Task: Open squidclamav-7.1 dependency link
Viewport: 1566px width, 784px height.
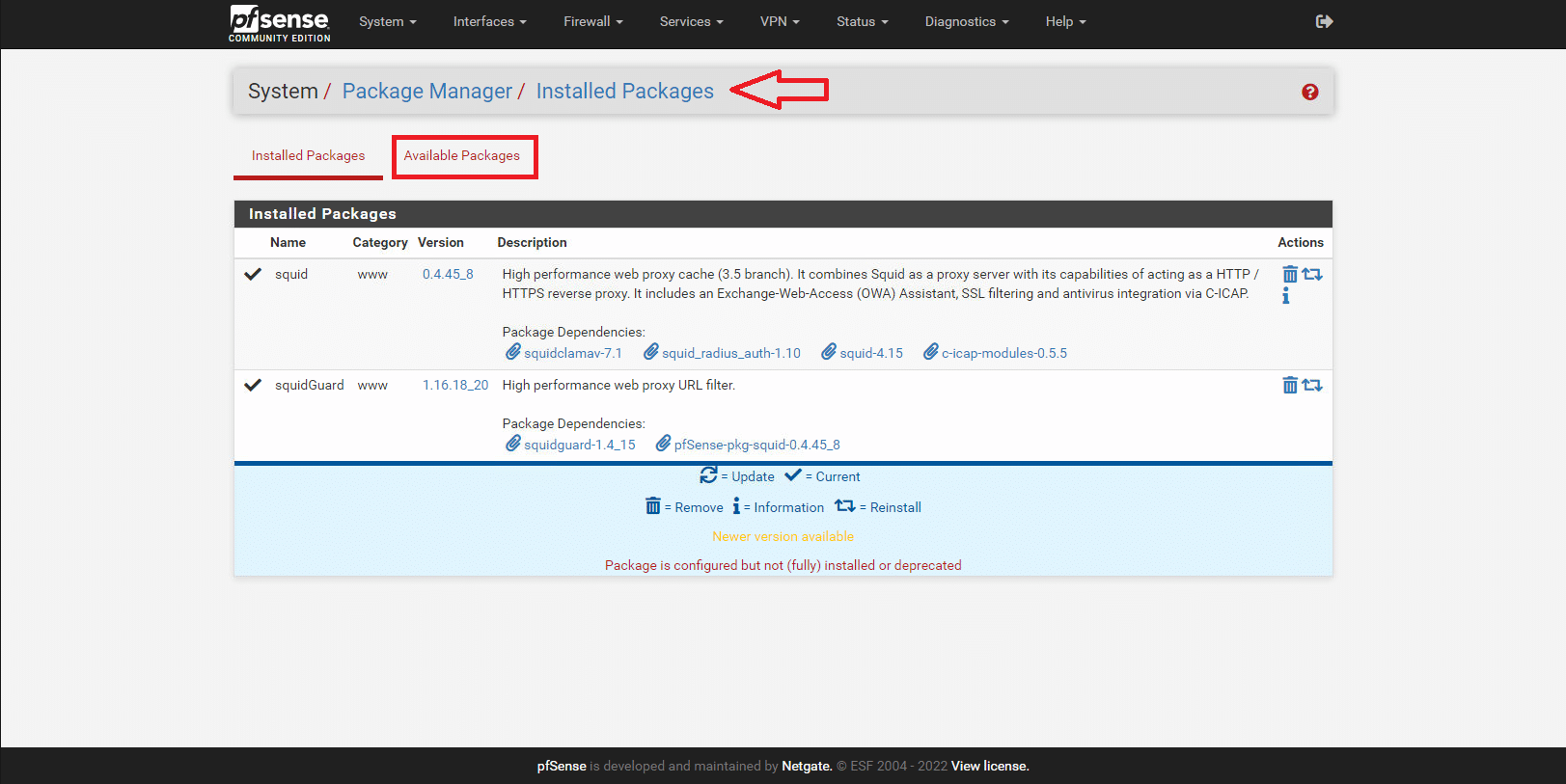Action: click(573, 353)
